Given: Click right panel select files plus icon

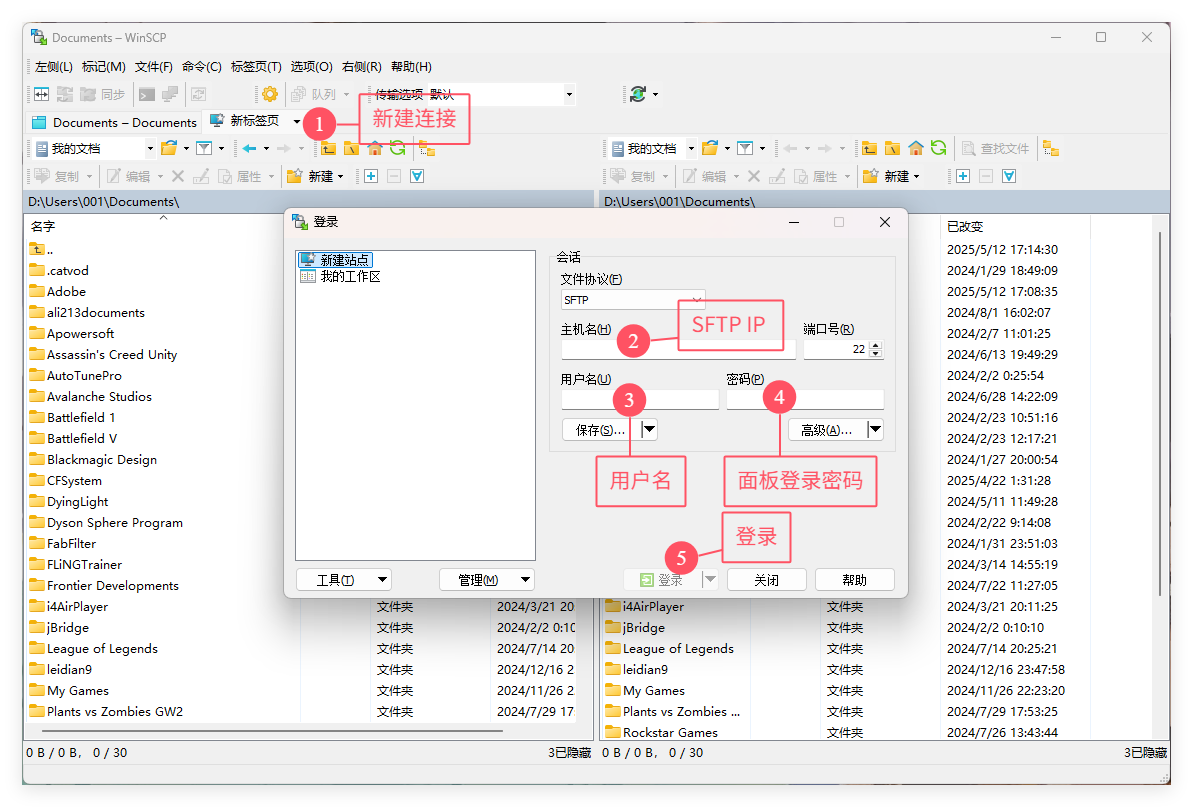Looking at the screenshot, I should 962,176.
